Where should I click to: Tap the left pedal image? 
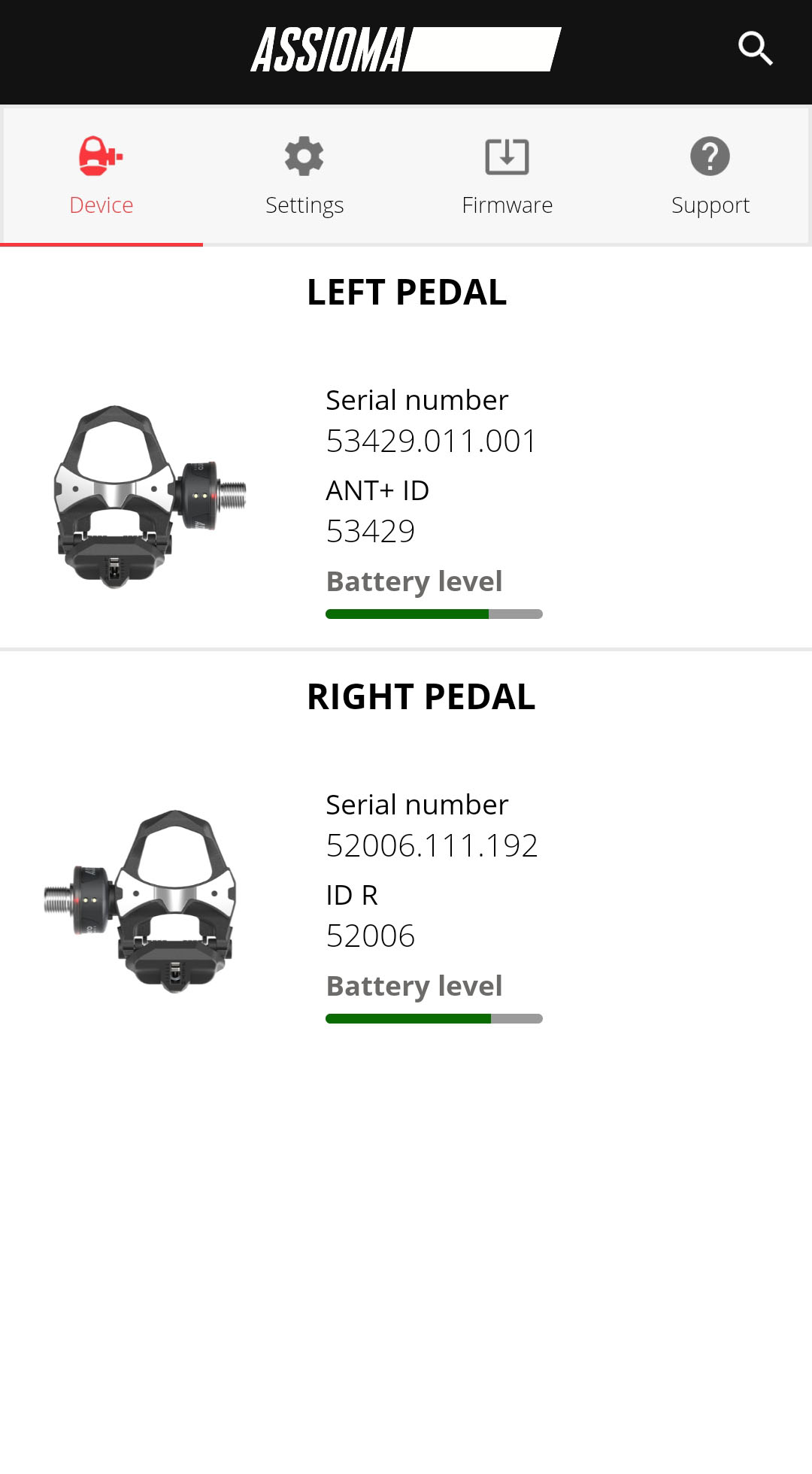coord(149,496)
